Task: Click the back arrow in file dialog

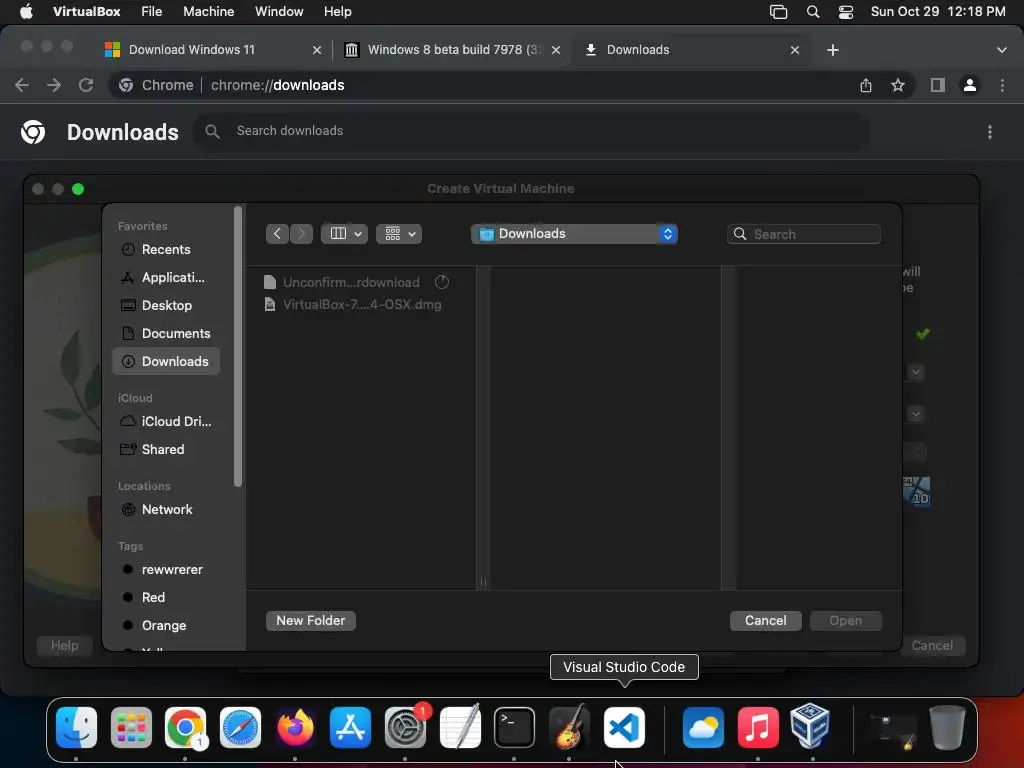Action: pos(277,234)
